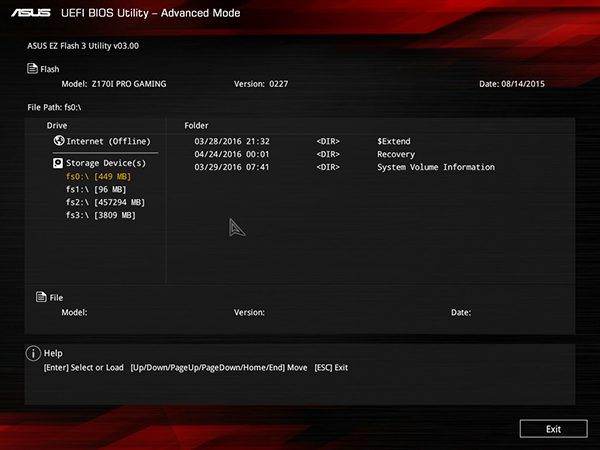The height and width of the screenshot is (450, 600).
Task: Click the ASUS logo in header
Action: click(x=31, y=13)
